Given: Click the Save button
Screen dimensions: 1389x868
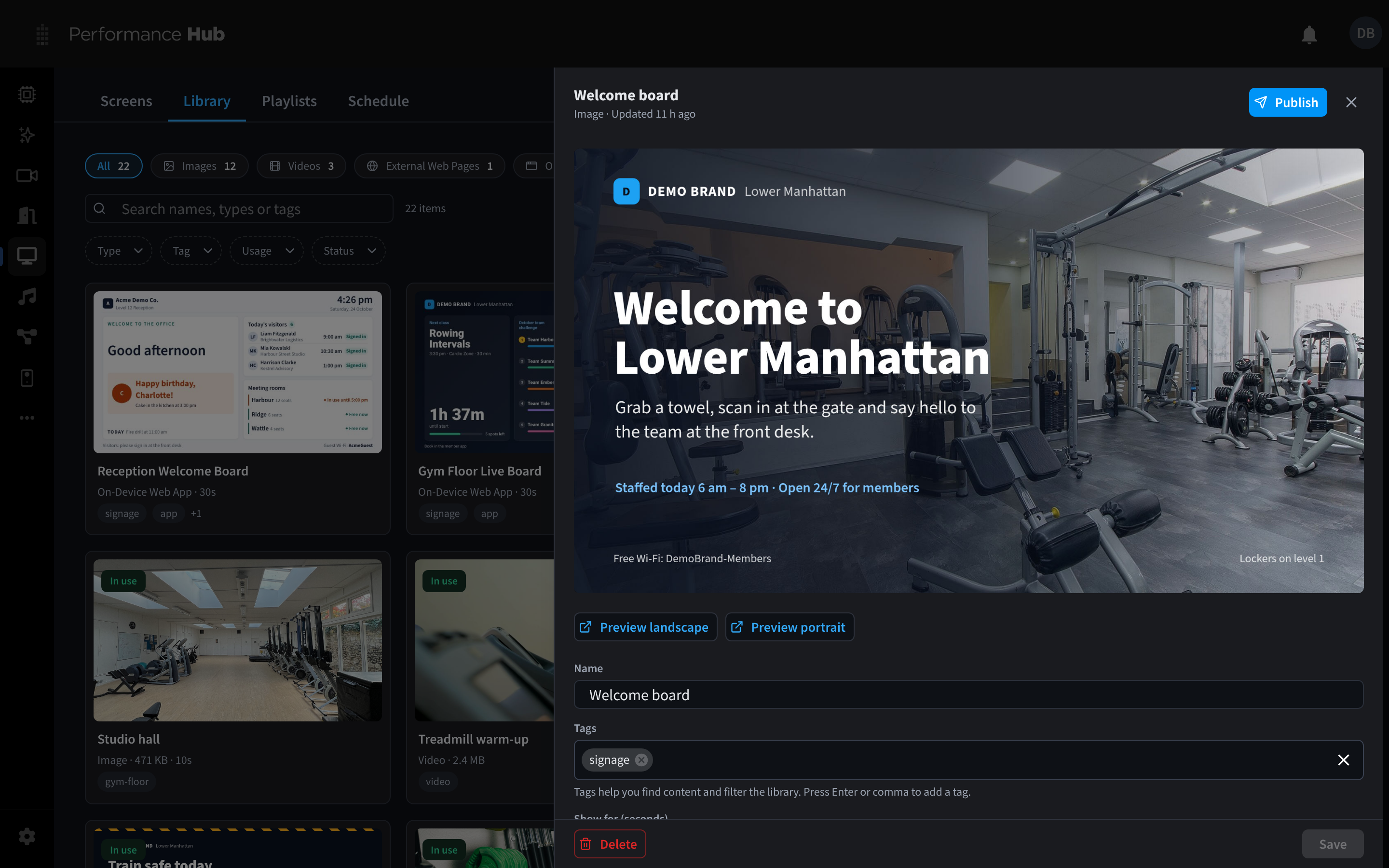Looking at the screenshot, I should point(1332,844).
